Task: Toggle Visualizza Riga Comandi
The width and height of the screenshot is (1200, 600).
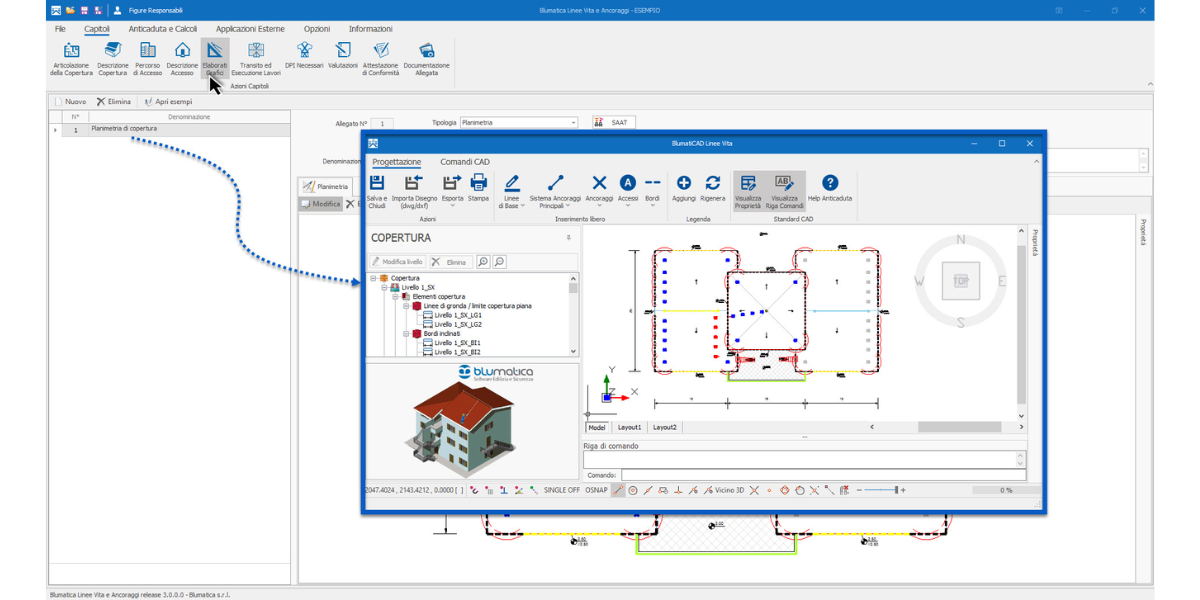Action: (x=785, y=190)
